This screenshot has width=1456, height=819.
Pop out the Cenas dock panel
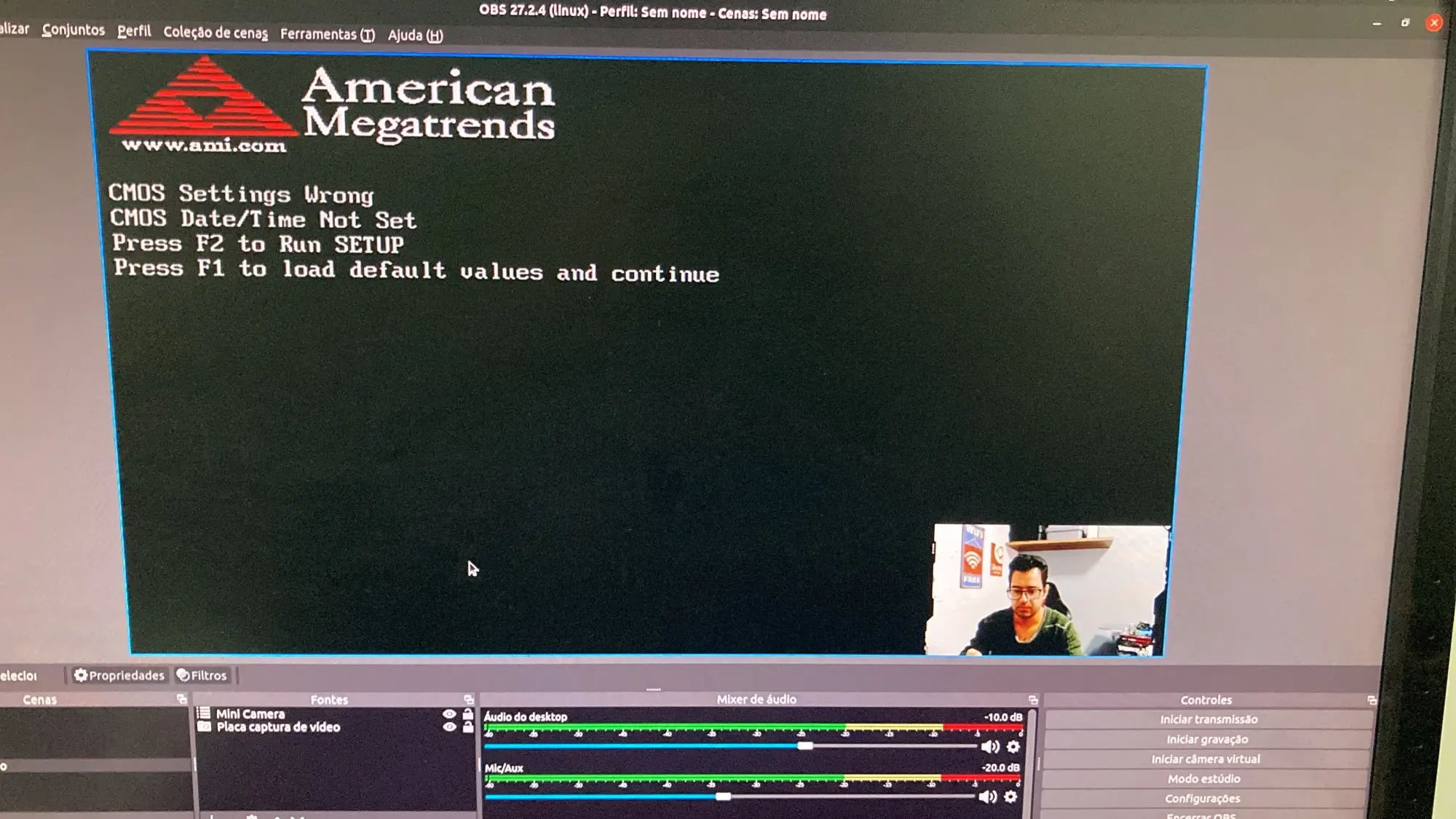[x=181, y=699]
